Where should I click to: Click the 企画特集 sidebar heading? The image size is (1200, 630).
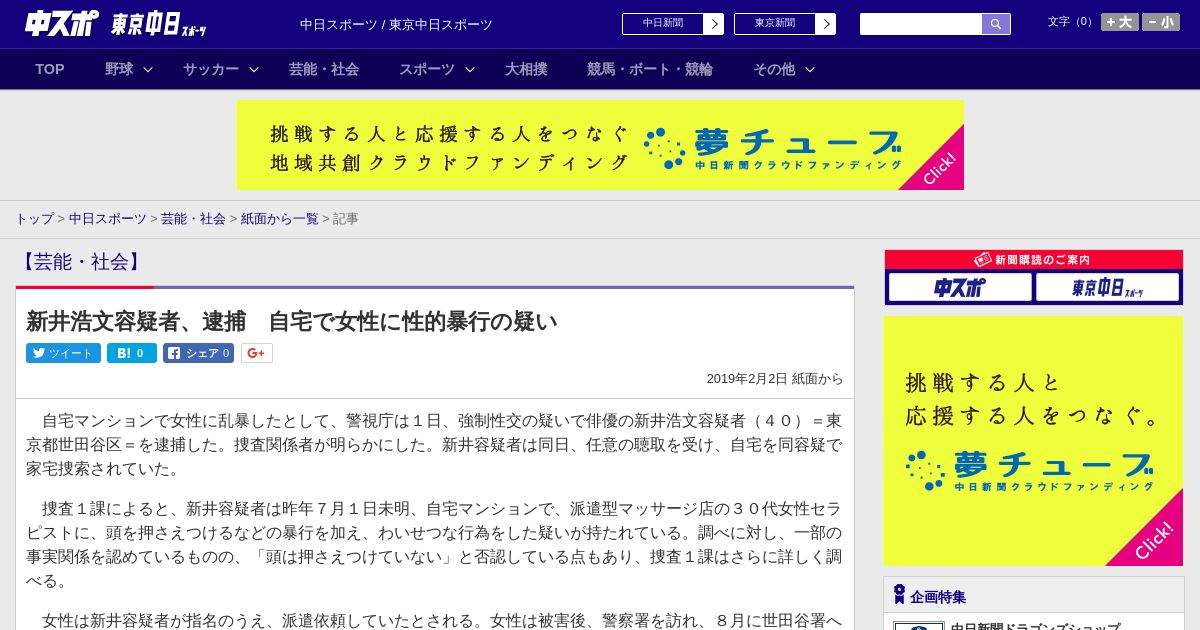coord(938,597)
